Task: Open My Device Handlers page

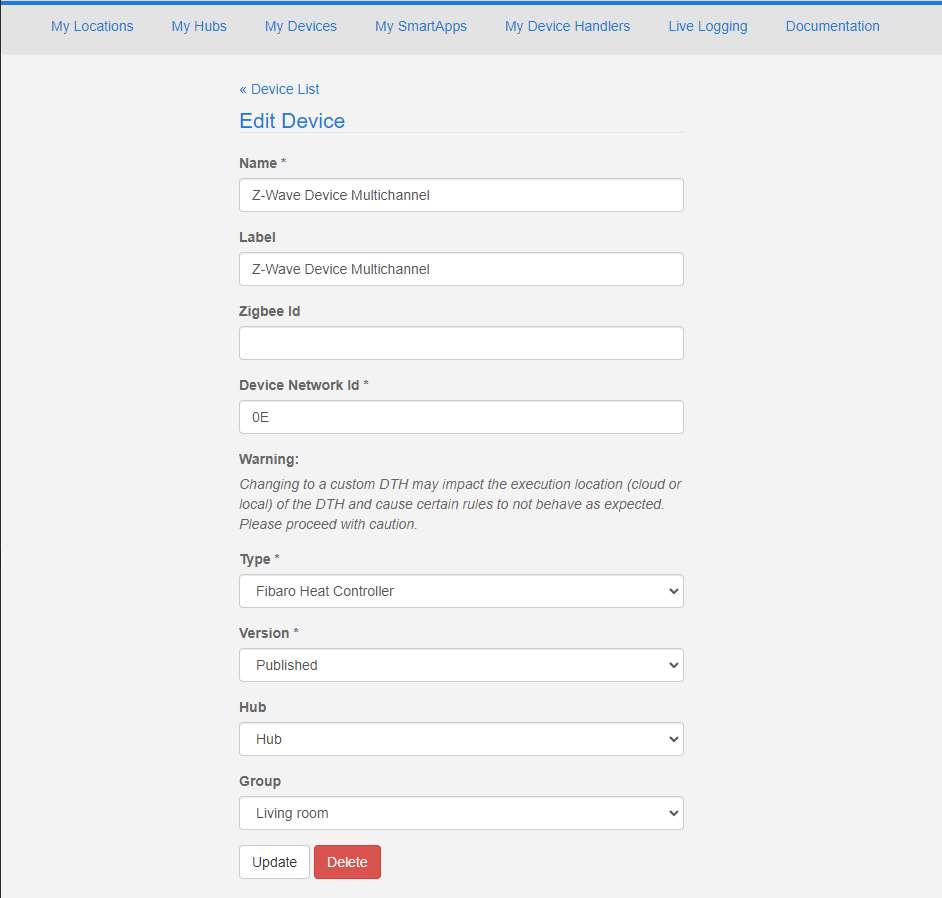Action: click(567, 26)
